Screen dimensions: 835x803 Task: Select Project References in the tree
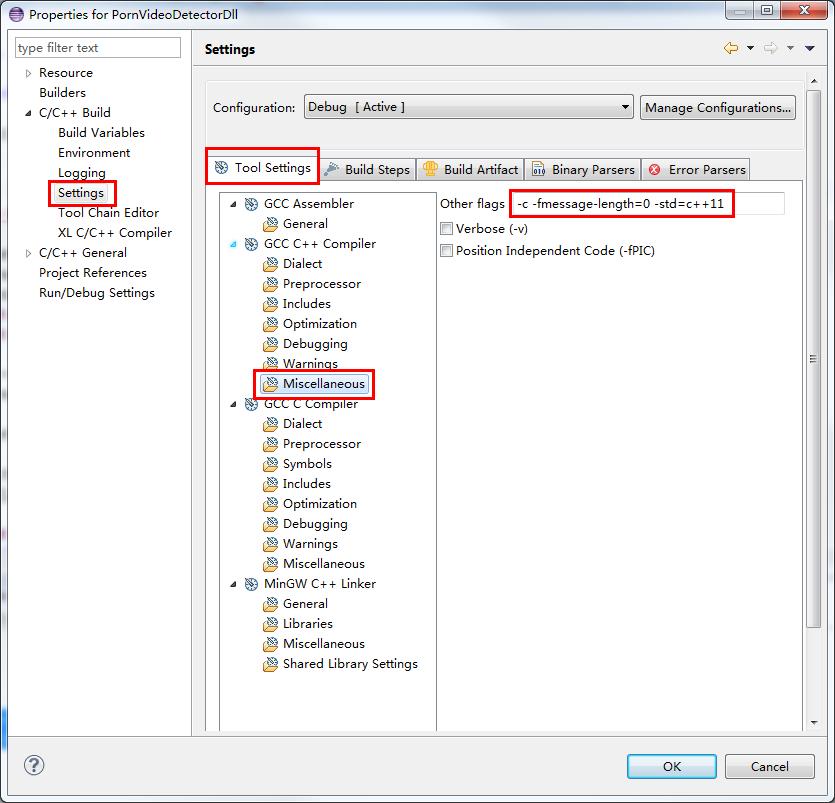(93, 273)
